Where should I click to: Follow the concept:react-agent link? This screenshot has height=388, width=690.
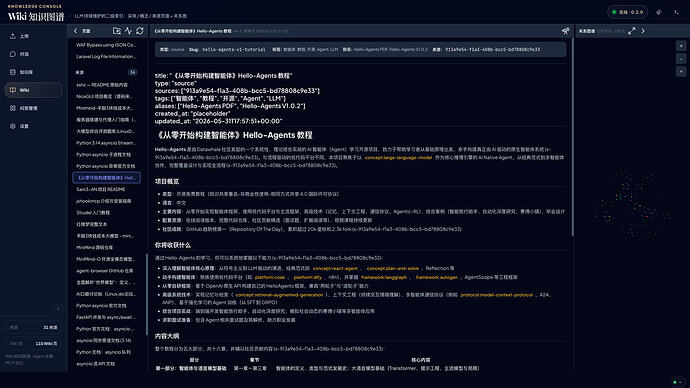pyautogui.click(x=335, y=268)
